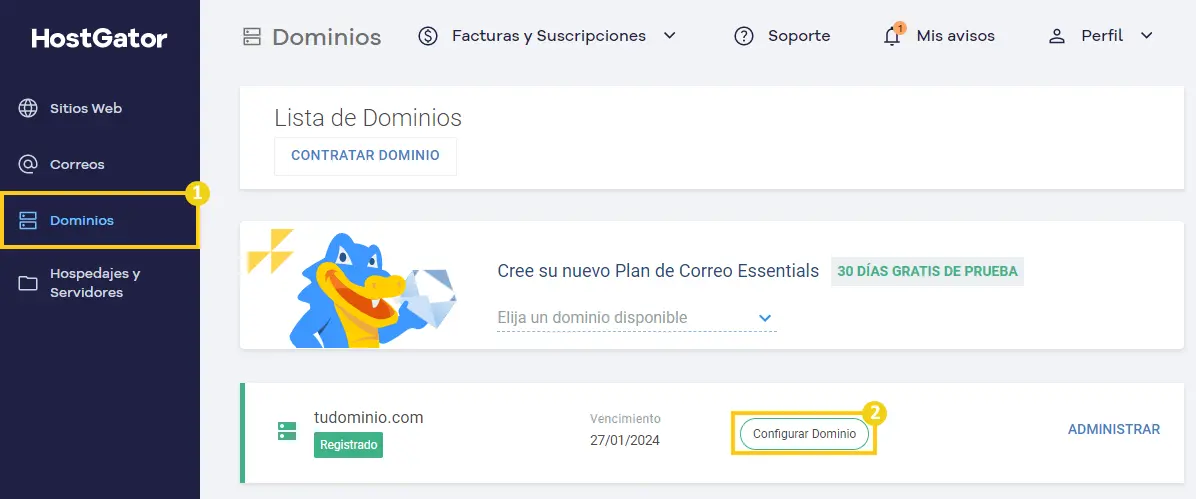Click the server icon beside the Dominios page header
Screen dimensions: 1196x499
[252, 37]
